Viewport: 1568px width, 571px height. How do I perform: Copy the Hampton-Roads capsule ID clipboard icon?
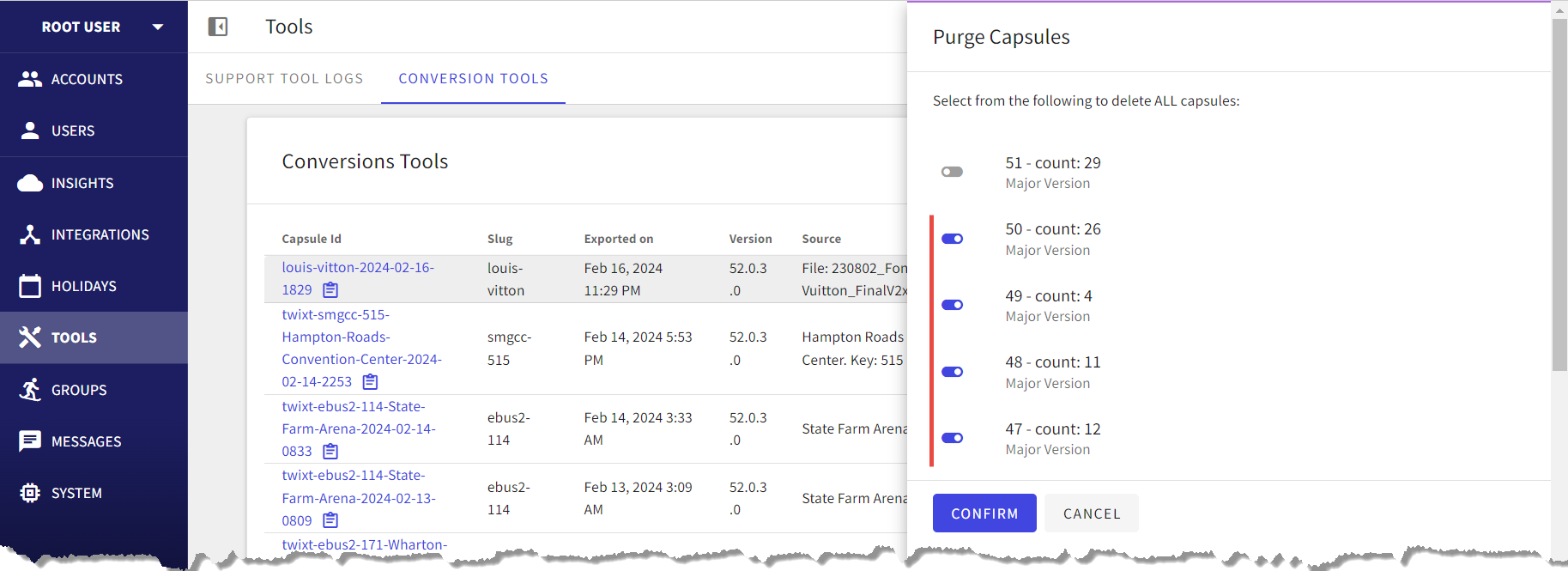tap(370, 381)
